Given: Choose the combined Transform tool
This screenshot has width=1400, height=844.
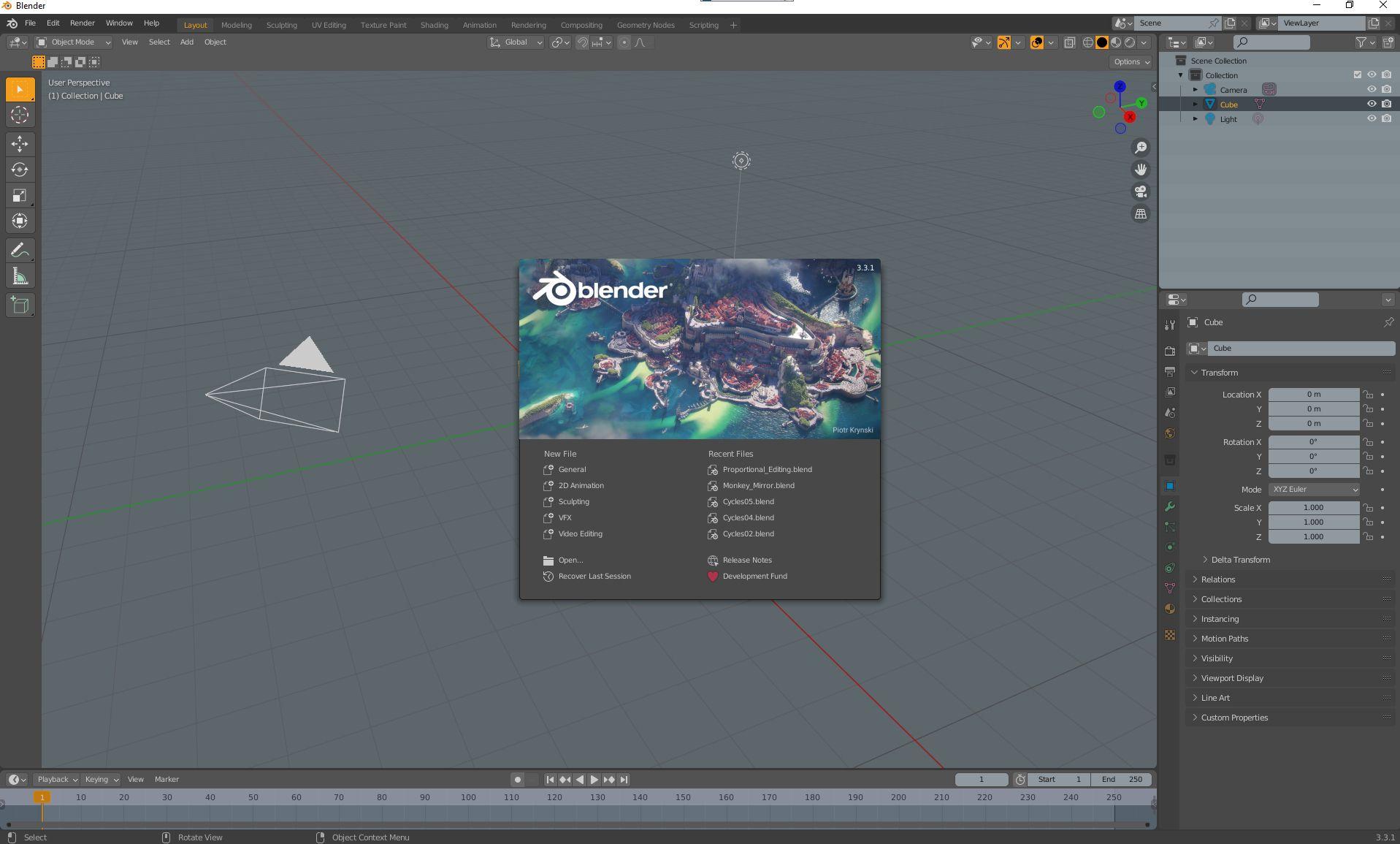Looking at the screenshot, I should pyautogui.click(x=20, y=221).
